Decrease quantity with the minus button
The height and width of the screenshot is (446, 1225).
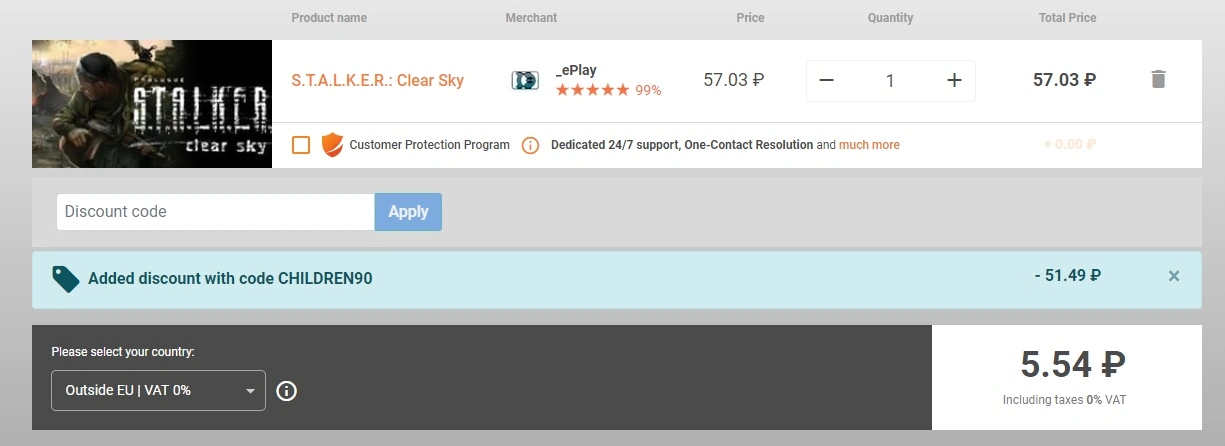click(826, 81)
